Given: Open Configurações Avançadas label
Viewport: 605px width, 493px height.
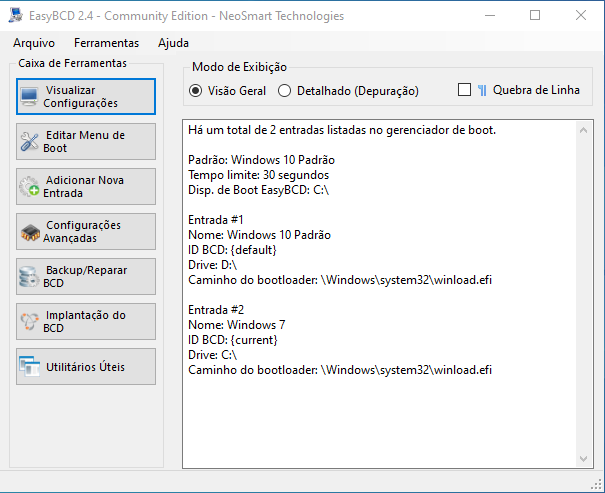Looking at the screenshot, I should click(x=82, y=231).
